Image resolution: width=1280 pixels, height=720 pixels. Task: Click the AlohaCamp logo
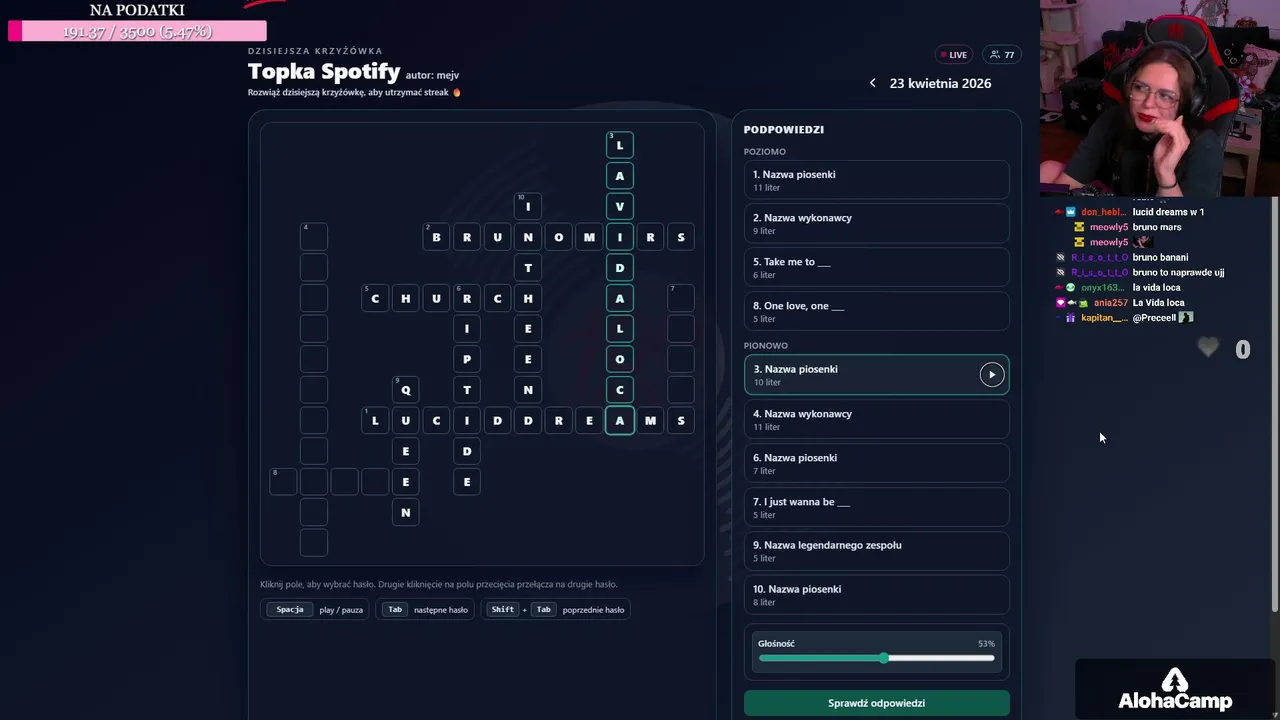(x=1175, y=690)
